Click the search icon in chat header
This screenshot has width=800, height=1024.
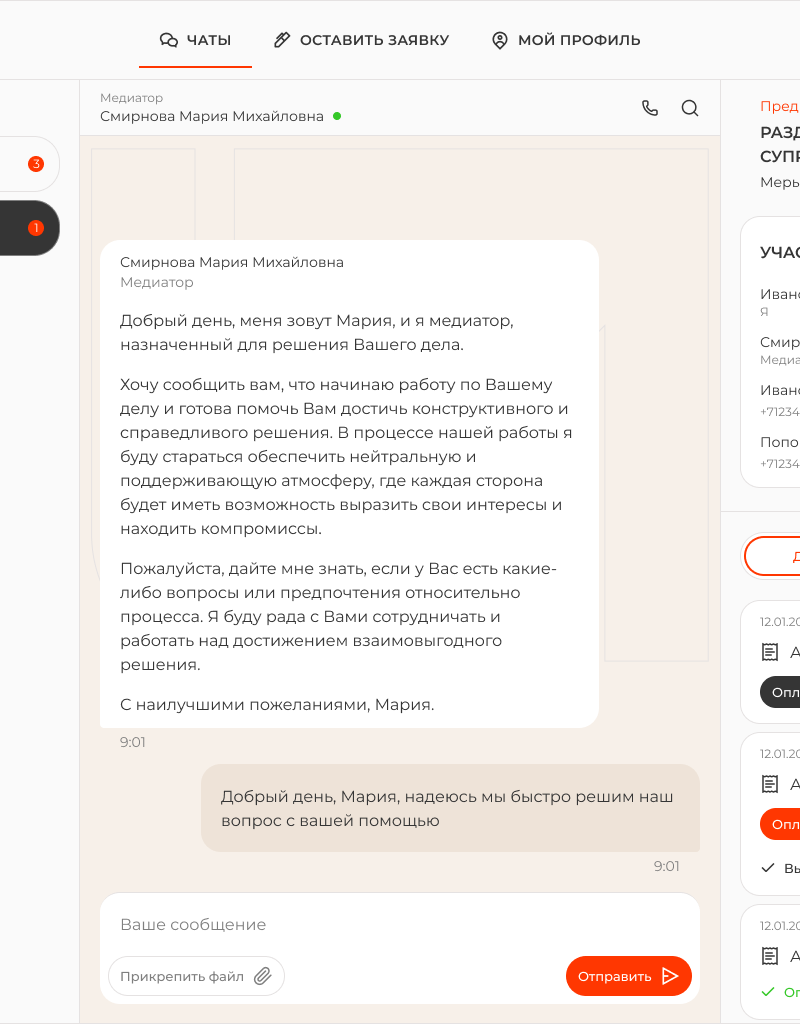(690, 108)
